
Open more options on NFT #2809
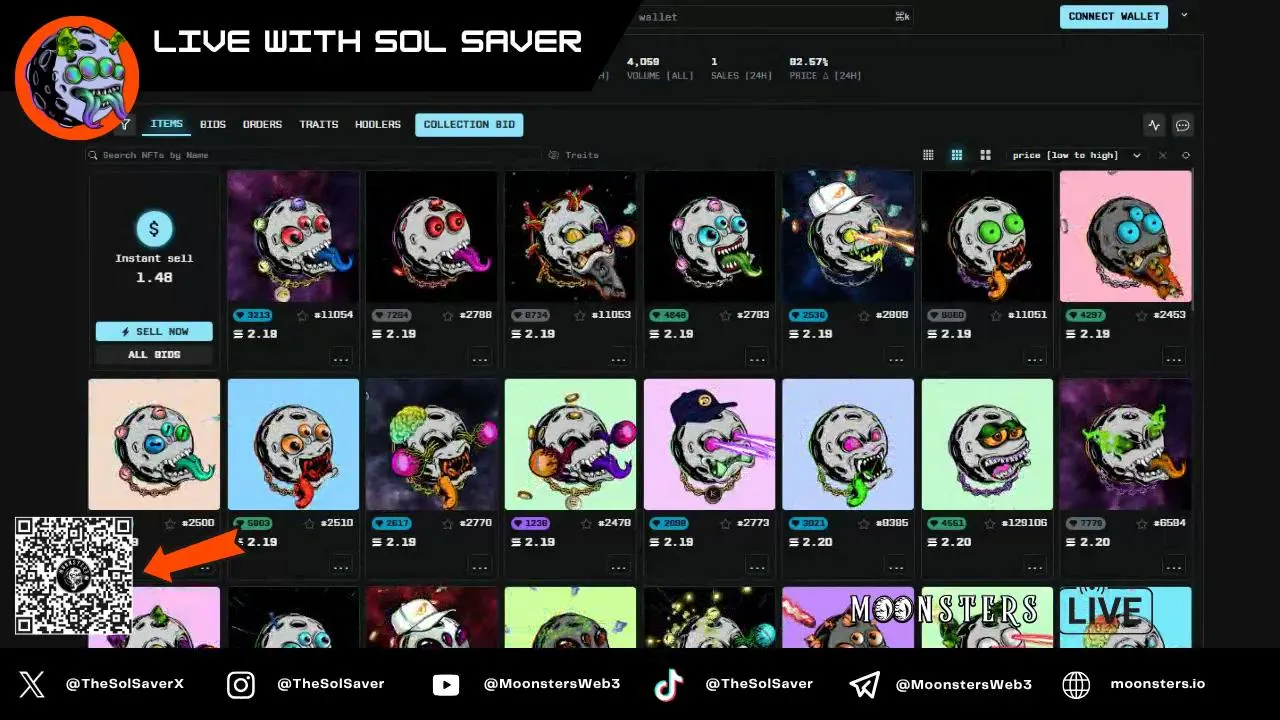point(897,358)
